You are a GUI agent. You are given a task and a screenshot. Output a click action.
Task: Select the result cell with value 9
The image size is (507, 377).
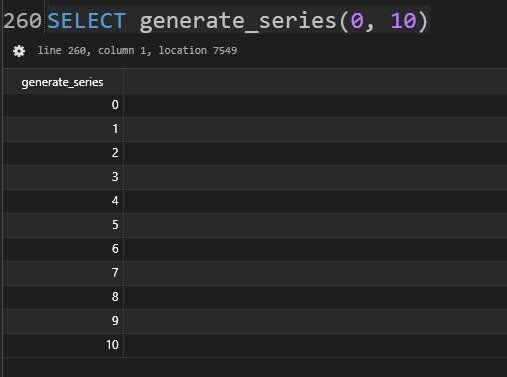click(63, 321)
